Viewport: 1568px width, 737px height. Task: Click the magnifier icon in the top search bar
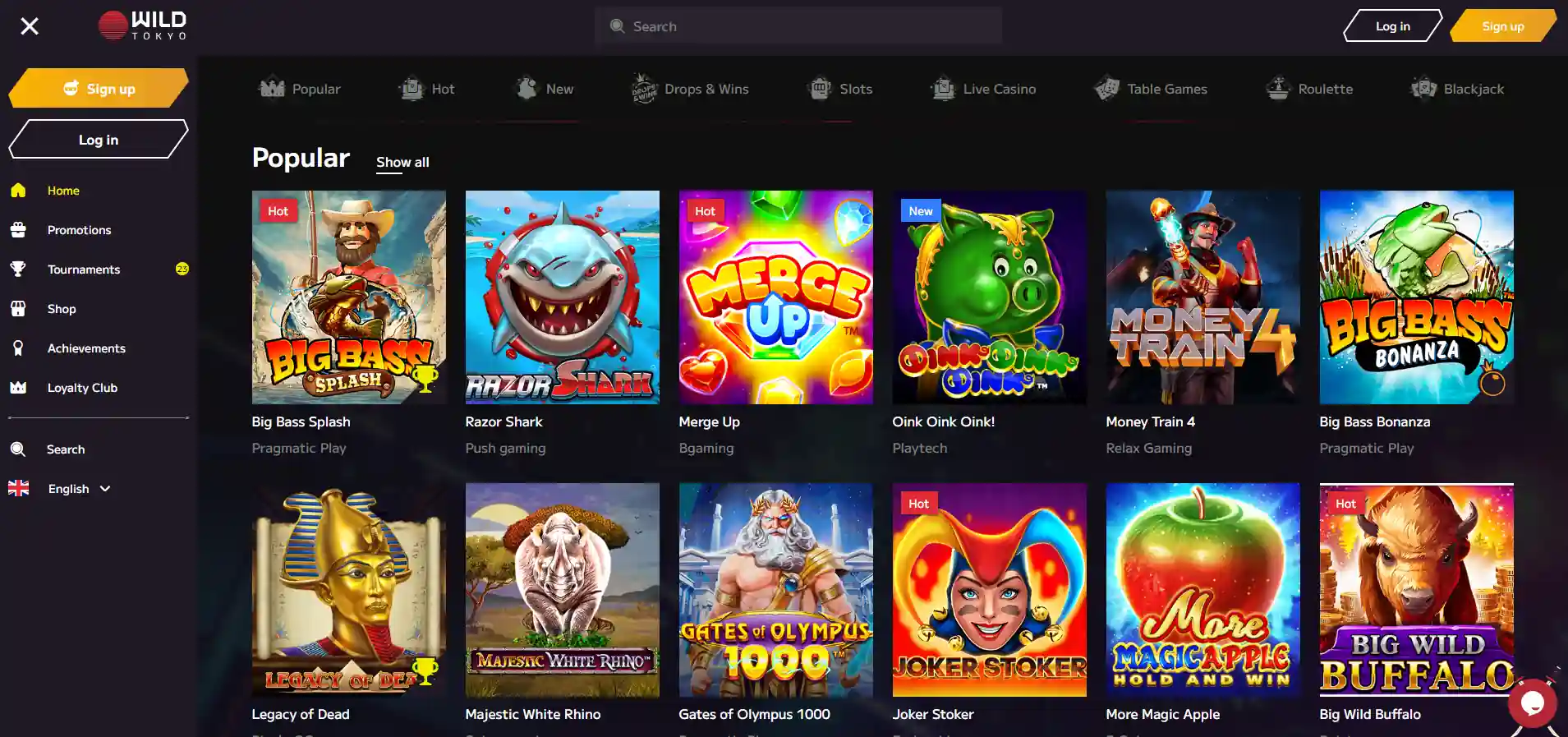pos(618,26)
